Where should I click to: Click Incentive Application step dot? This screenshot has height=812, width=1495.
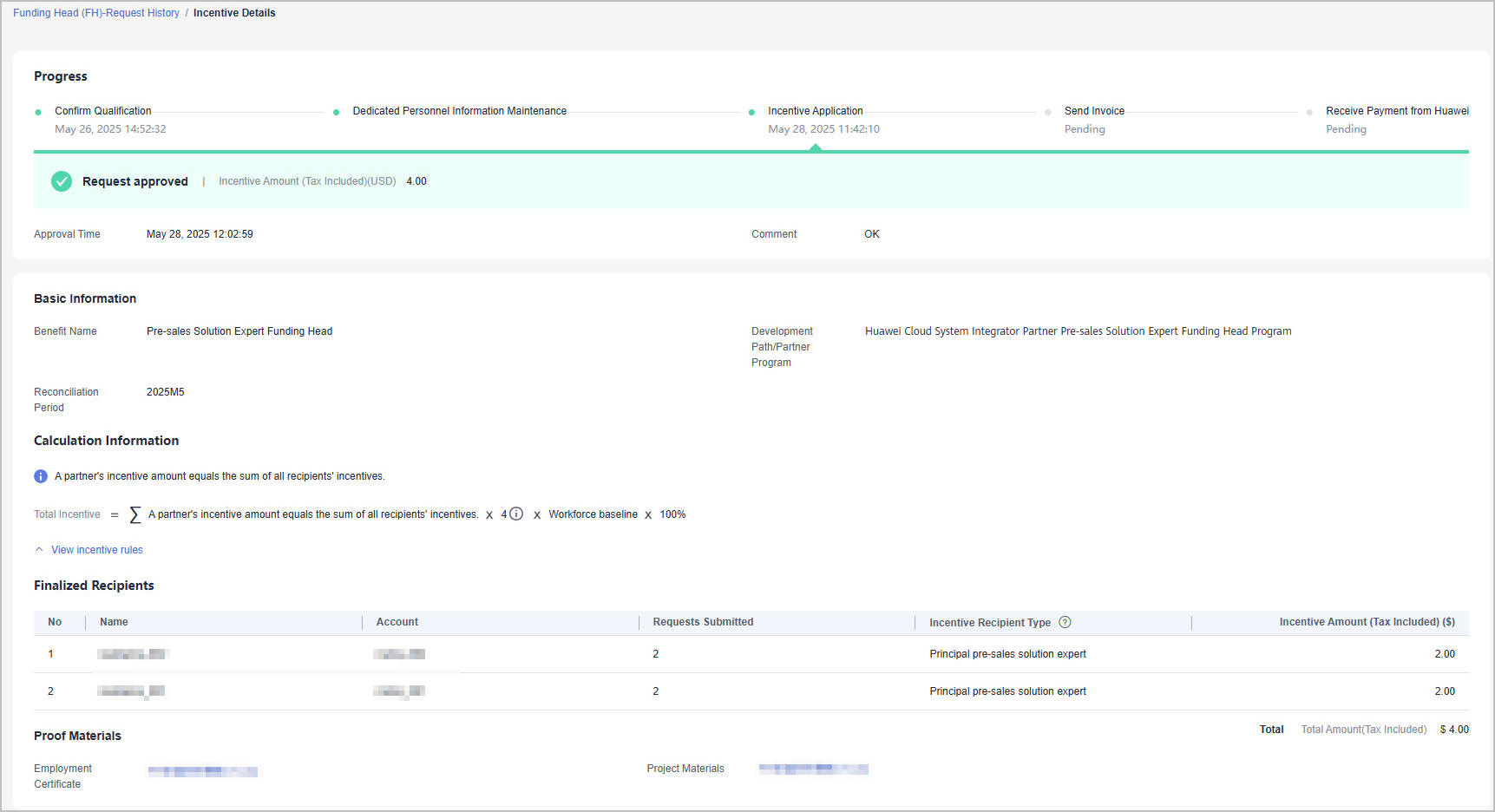tap(751, 112)
